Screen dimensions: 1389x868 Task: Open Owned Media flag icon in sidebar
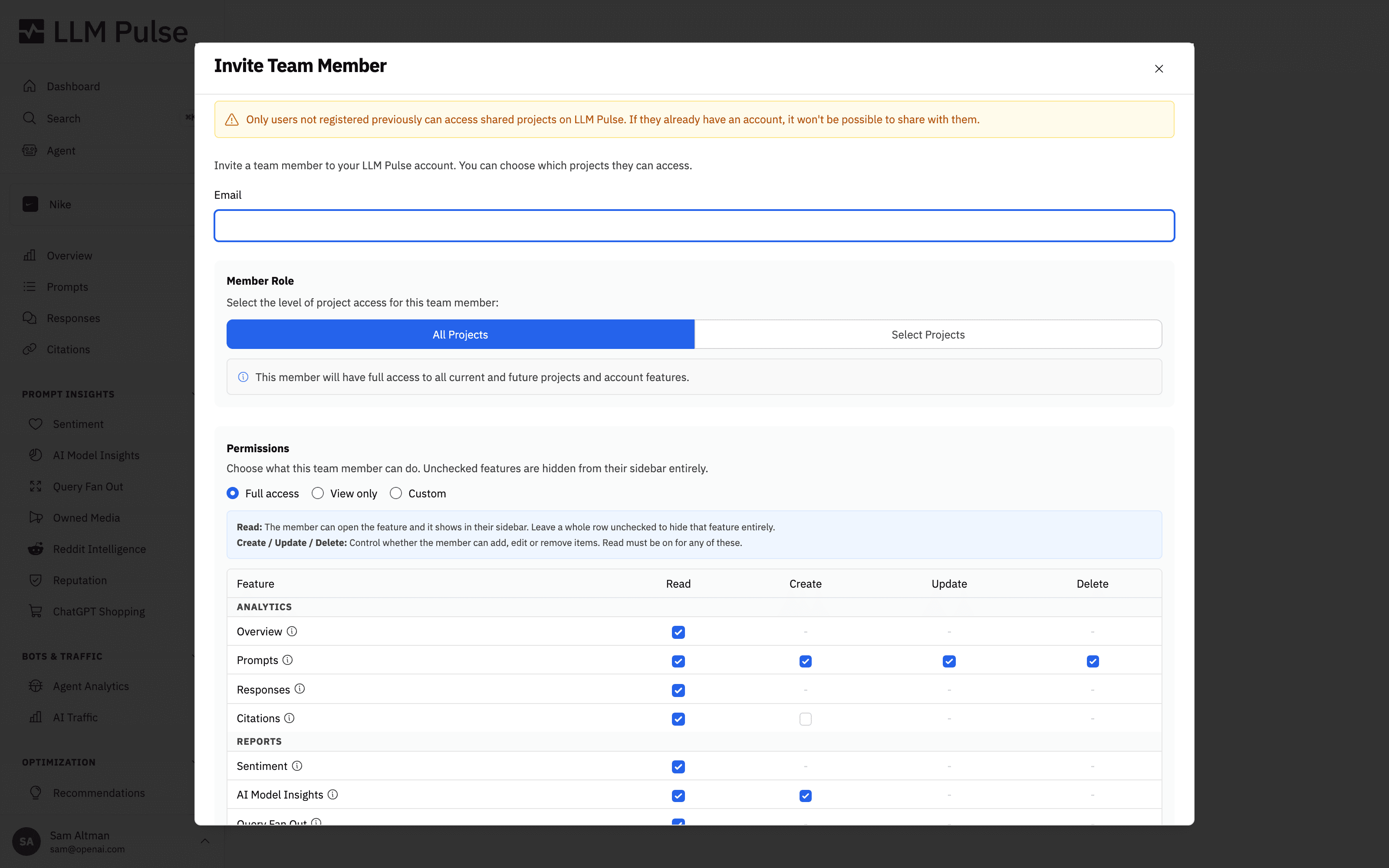(36, 517)
